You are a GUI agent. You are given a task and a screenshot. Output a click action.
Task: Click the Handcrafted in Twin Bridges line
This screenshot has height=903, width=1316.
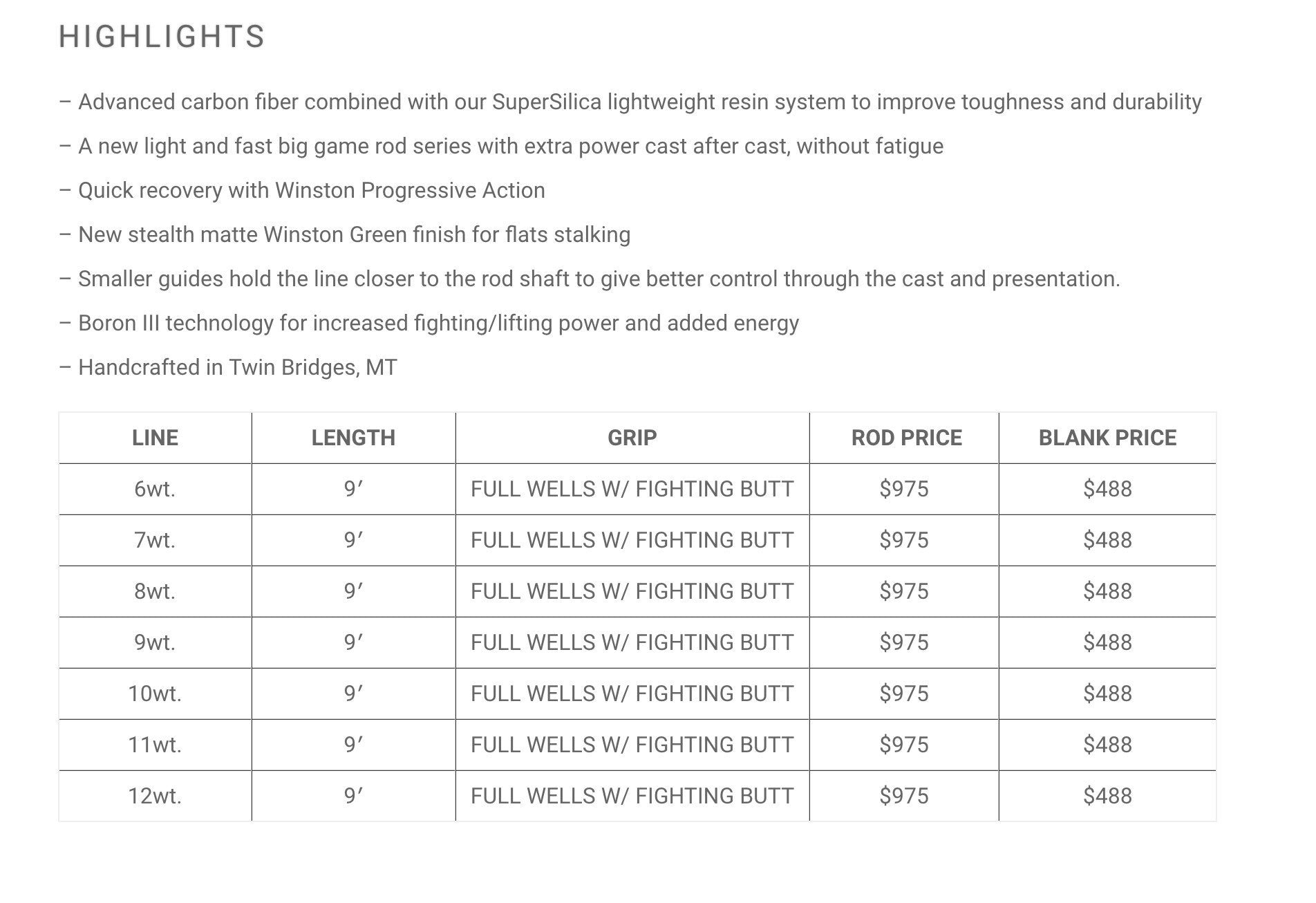click(x=228, y=368)
